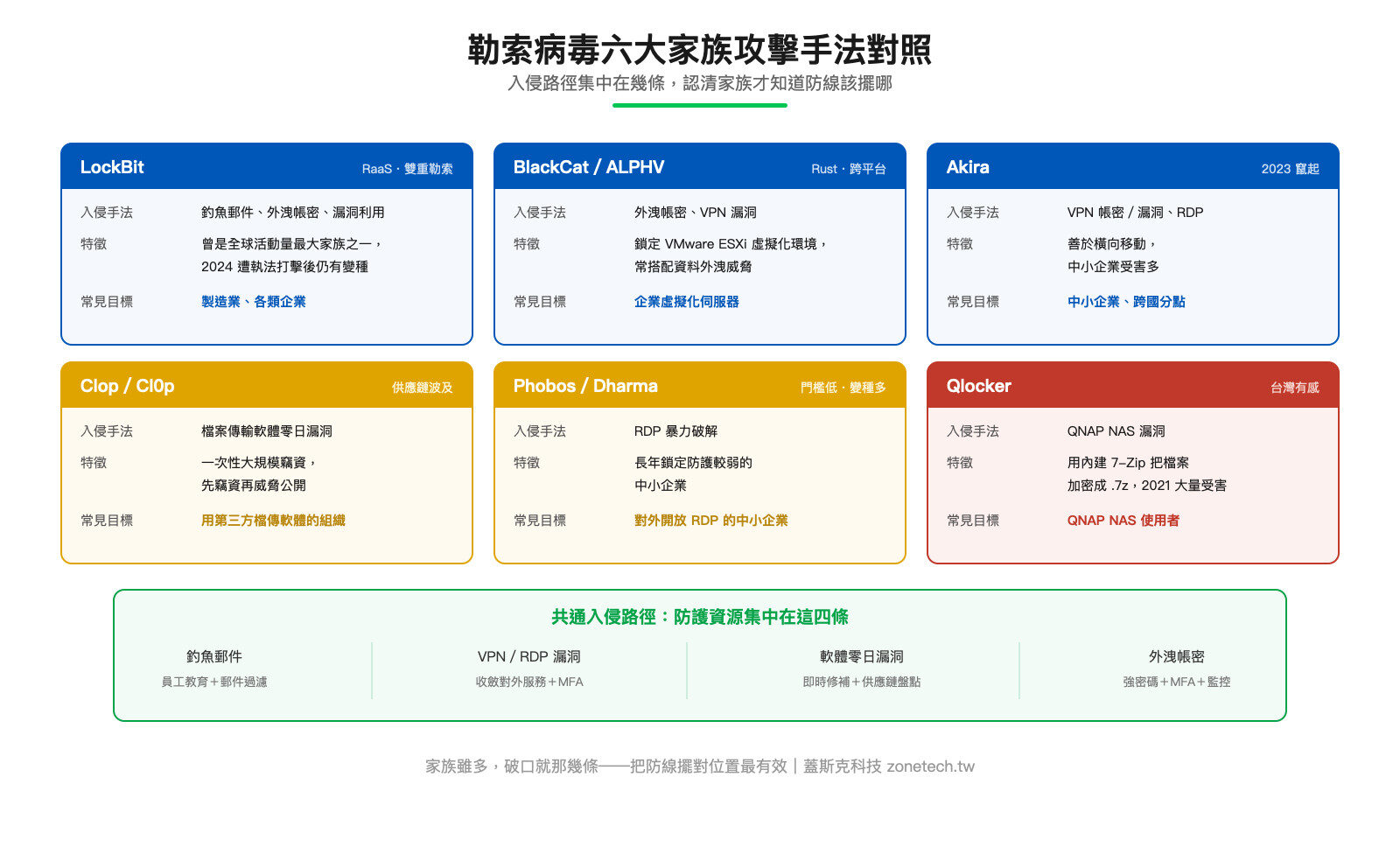Select the Akira card heading
The height and width of the screenshot is (847, 1400).
tap(968, 167)
